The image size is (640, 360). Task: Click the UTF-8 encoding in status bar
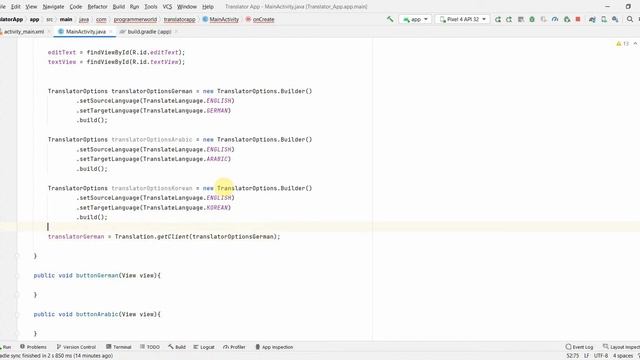click(x=601, y=356)
